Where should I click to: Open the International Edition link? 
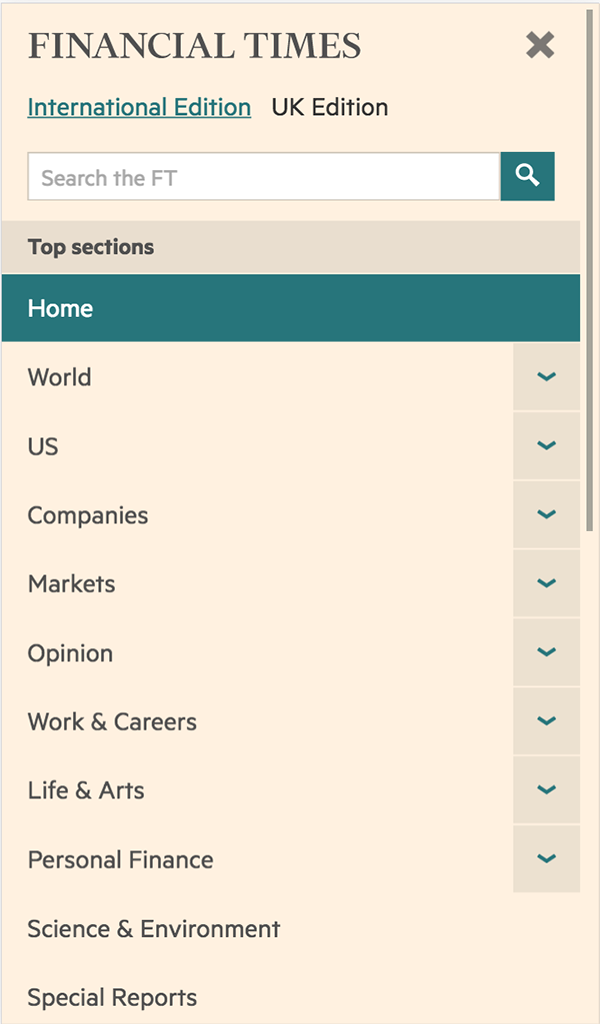pos(138,107)
